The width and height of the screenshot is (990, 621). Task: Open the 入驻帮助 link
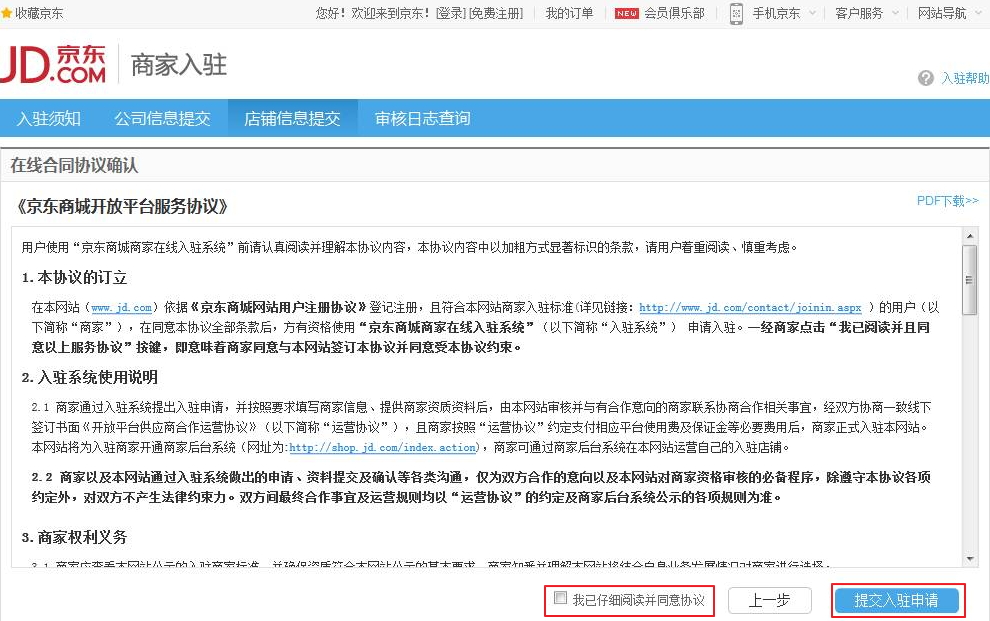click(965, 78)
